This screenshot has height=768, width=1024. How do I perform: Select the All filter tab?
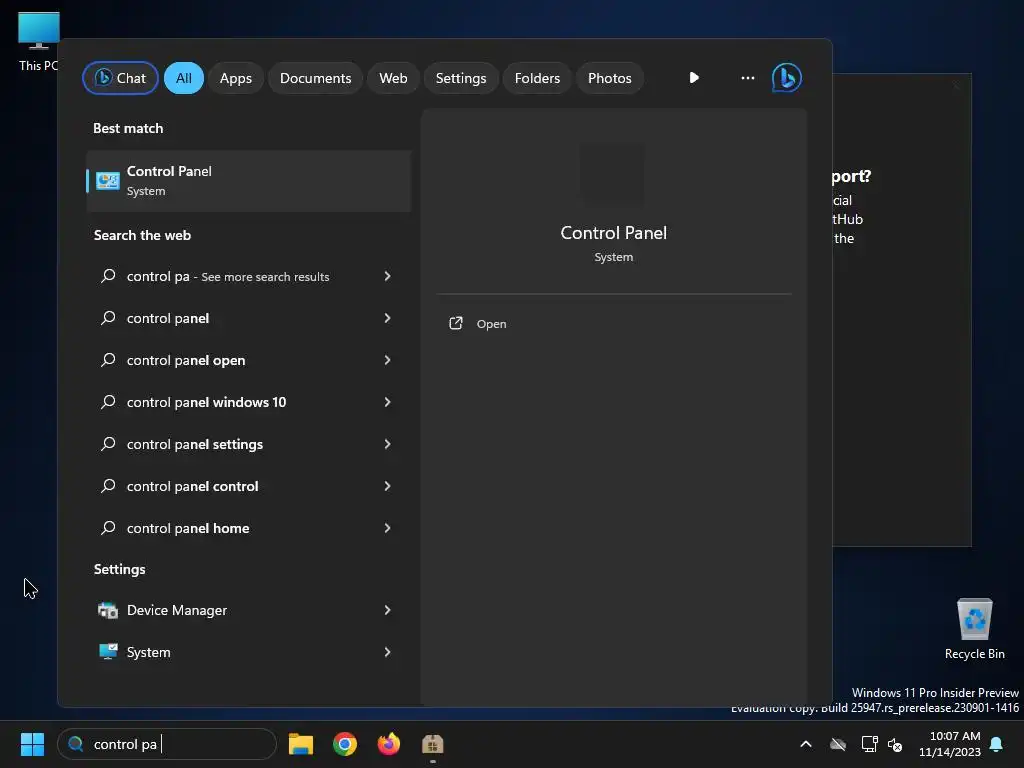pos(184,78)
